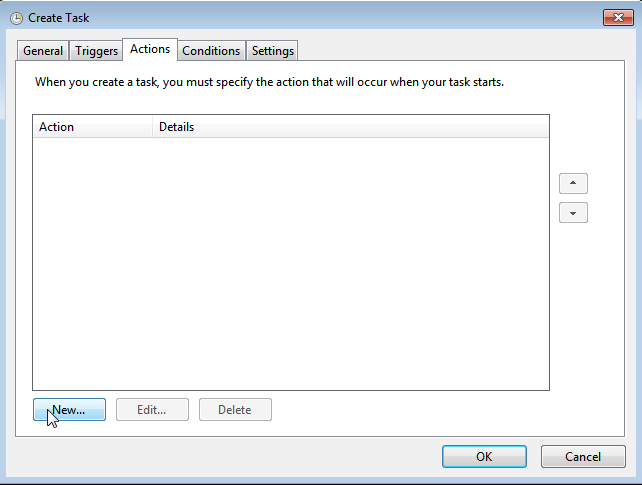The image size is (642, 485).
Task: Open the Triggers tab
Action: pyautogui.click(x=96, y=51)
